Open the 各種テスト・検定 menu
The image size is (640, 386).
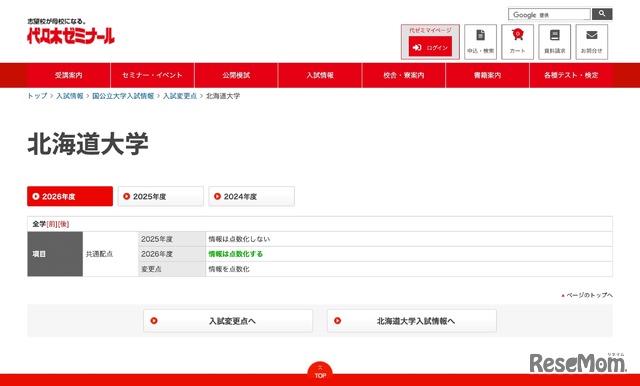pyautogui.click(x=571, y=75)
